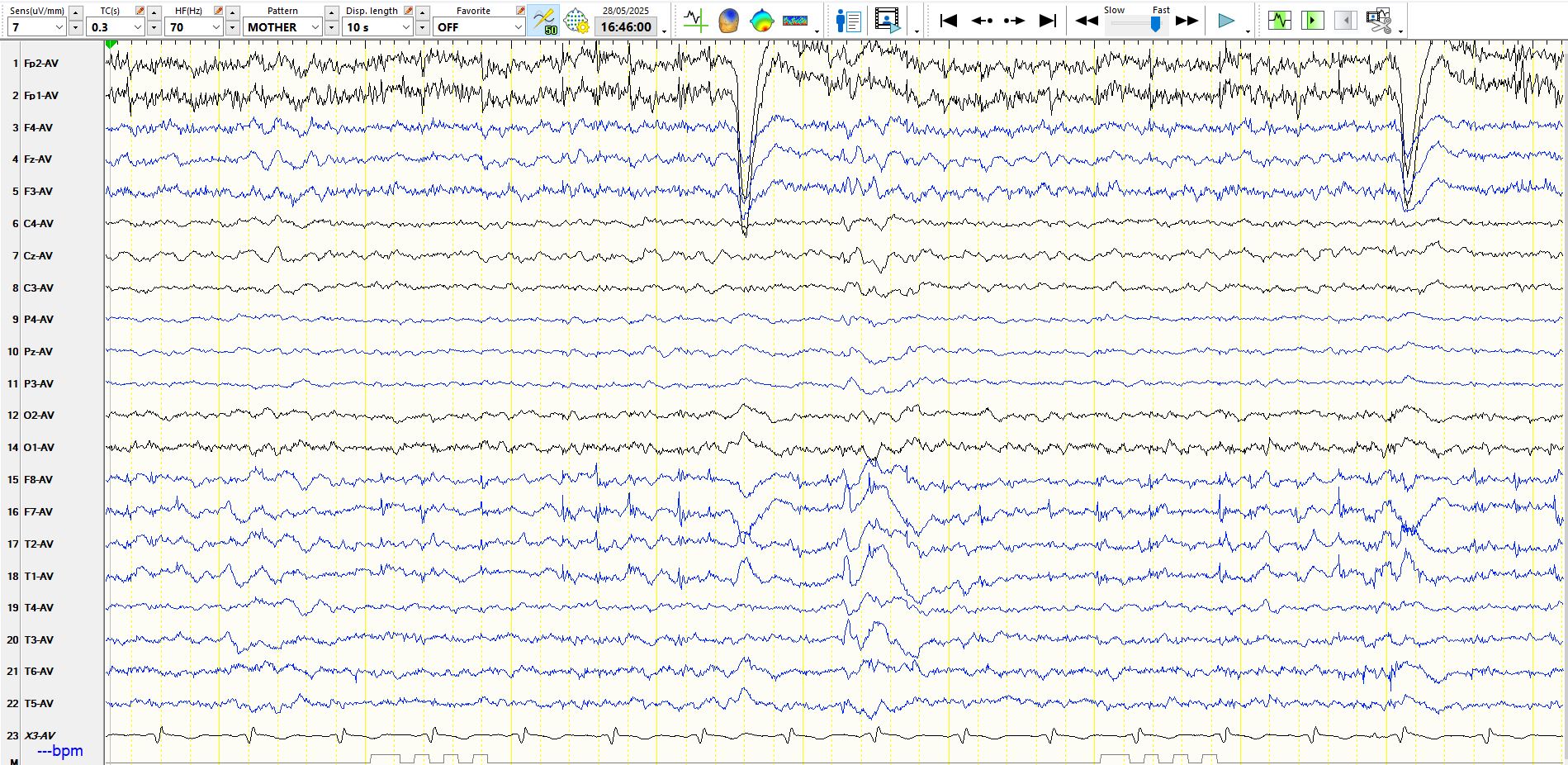
Task: Click the green right-arrow waveform icon
Action: click(1312, 20)
